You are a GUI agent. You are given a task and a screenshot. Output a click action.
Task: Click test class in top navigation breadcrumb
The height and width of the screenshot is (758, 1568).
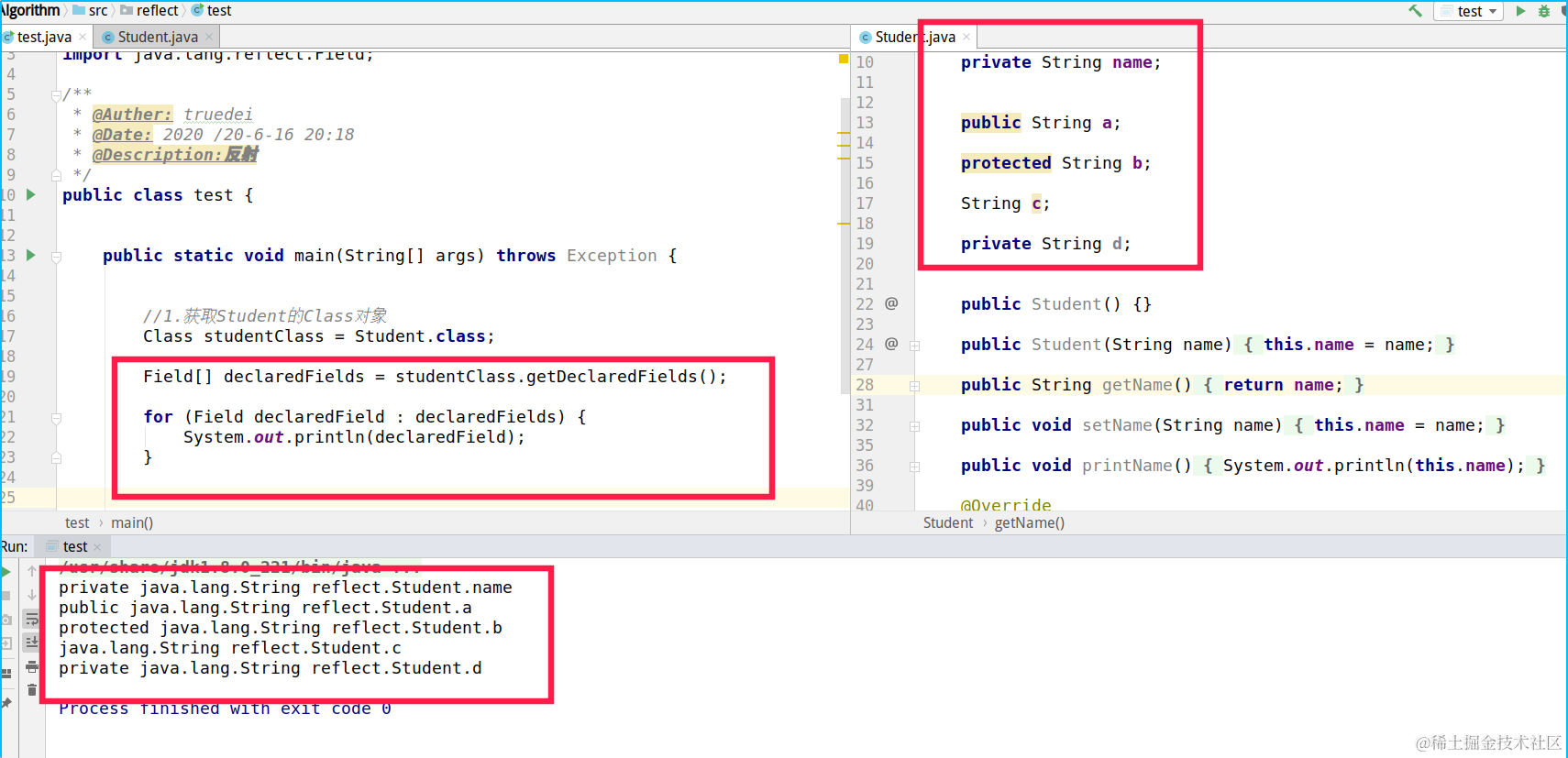click(x=211, y=10)
